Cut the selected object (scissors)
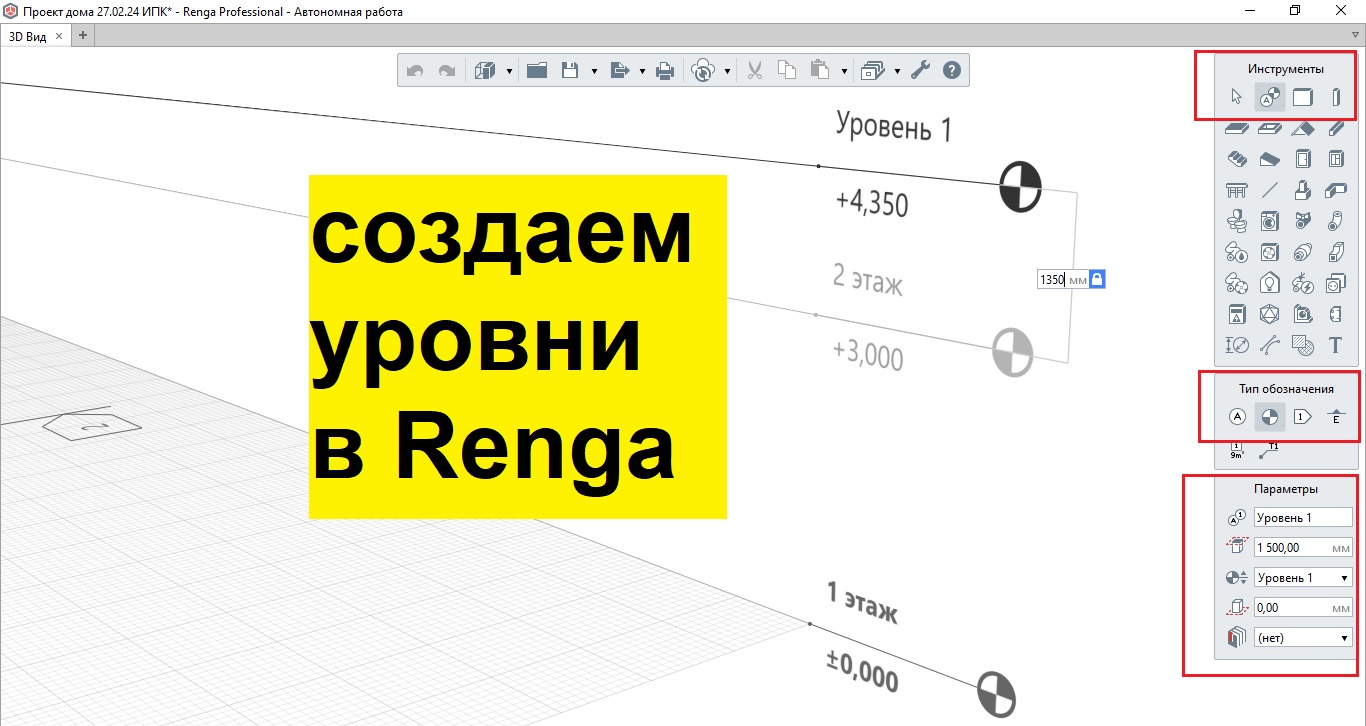 [x=755, y=71]
